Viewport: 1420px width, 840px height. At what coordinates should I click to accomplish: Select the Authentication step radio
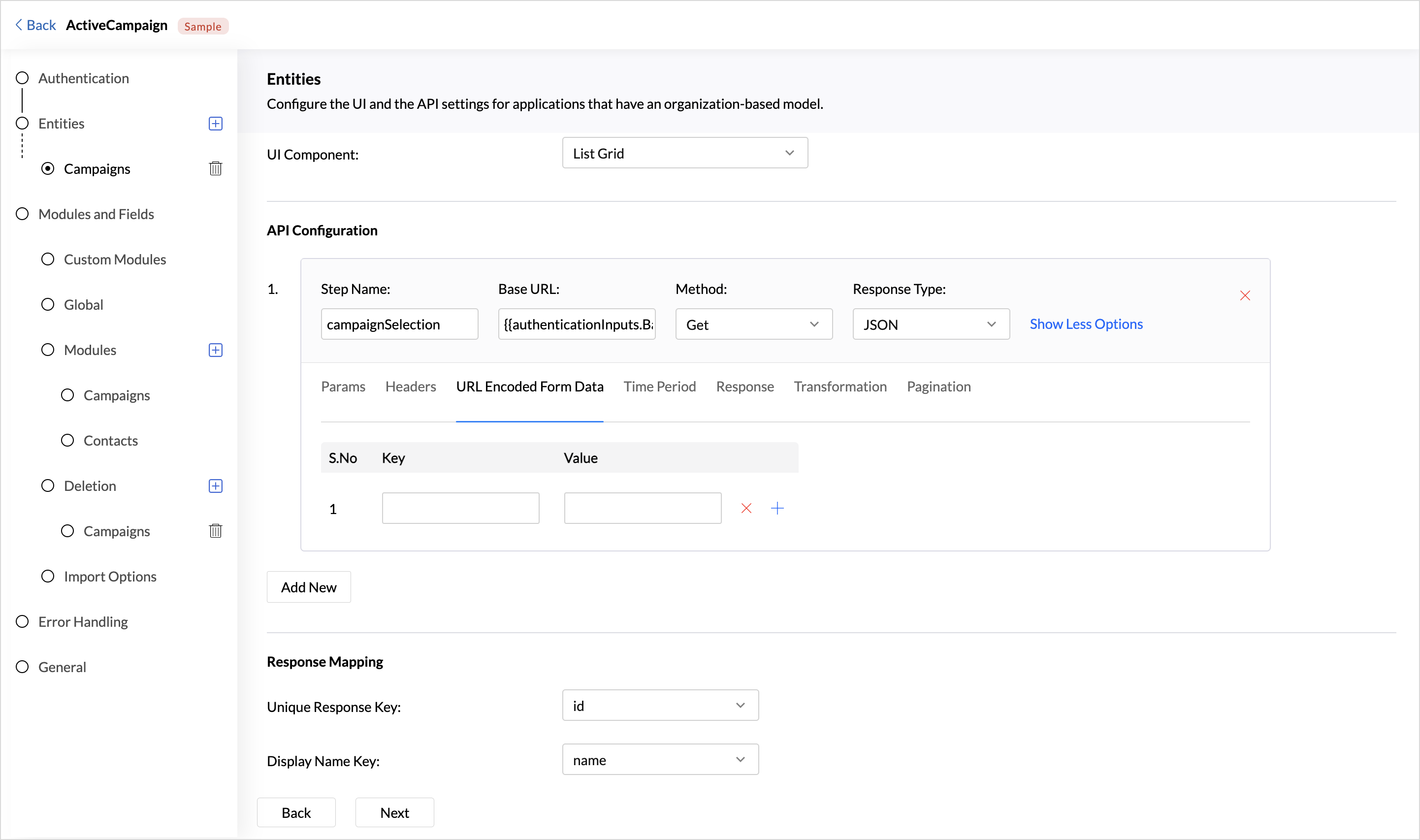[x=22, y=78]
